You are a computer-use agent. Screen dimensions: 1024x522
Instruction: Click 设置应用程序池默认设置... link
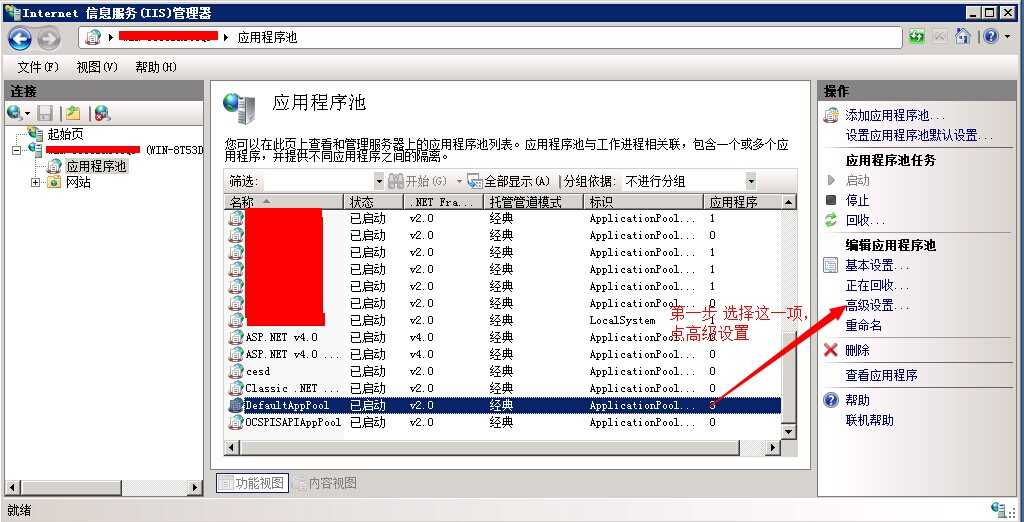[x=919, y=136]
